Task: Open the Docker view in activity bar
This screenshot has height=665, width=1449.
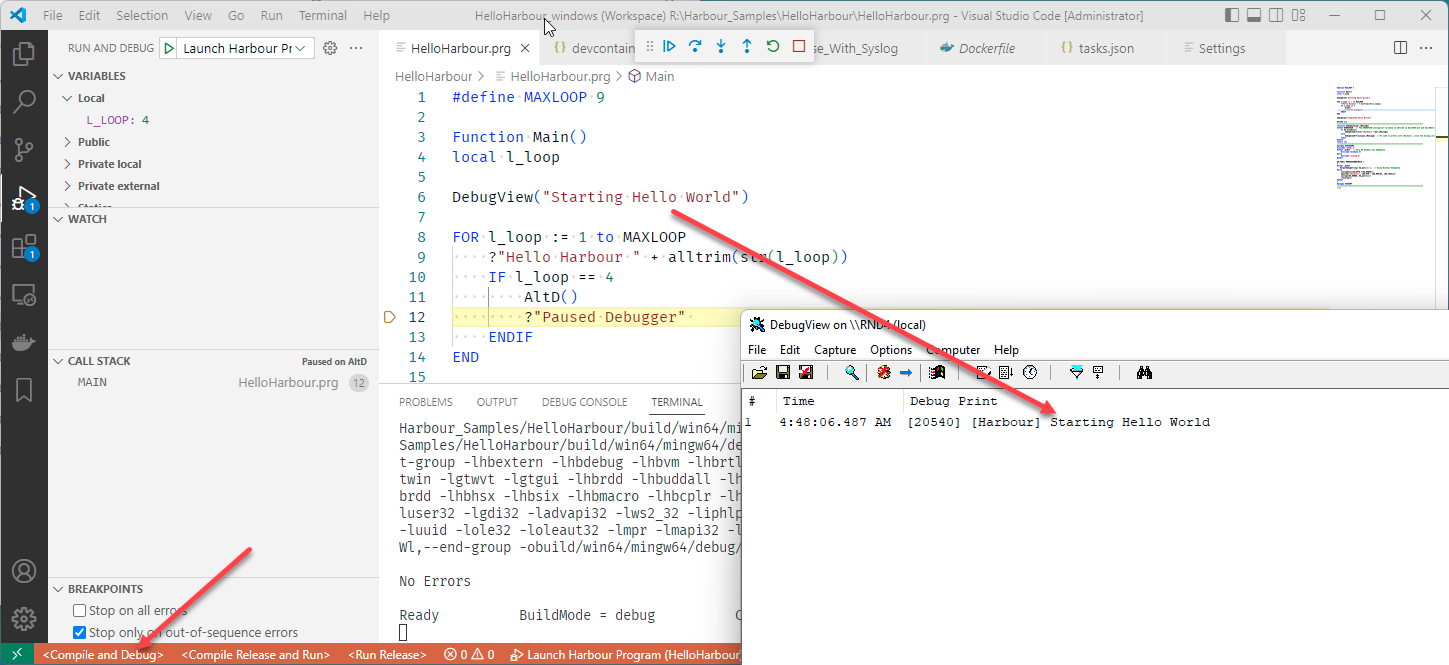Action: coord(24,342)
